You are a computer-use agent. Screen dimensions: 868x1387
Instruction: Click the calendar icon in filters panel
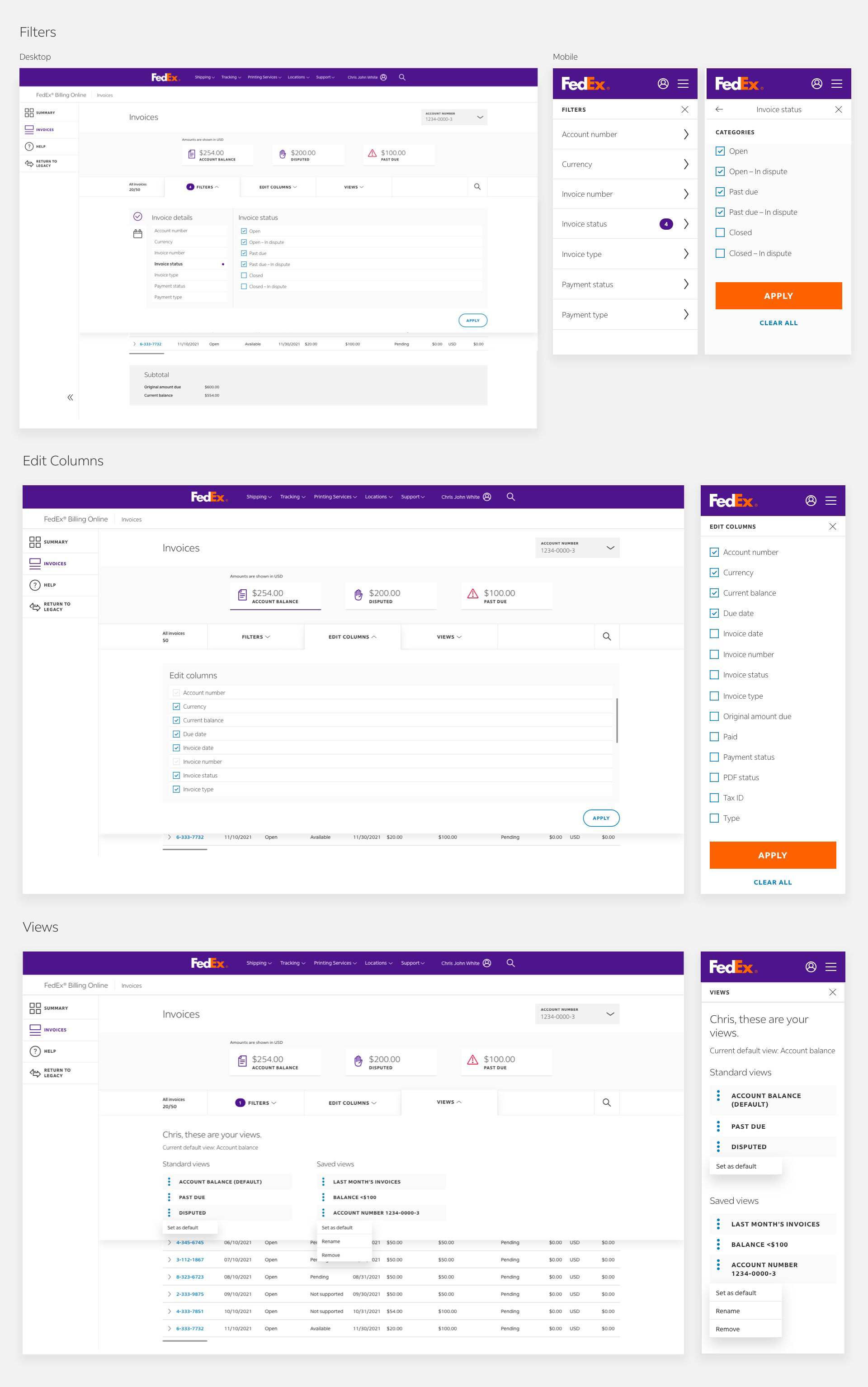coord(138,234)
